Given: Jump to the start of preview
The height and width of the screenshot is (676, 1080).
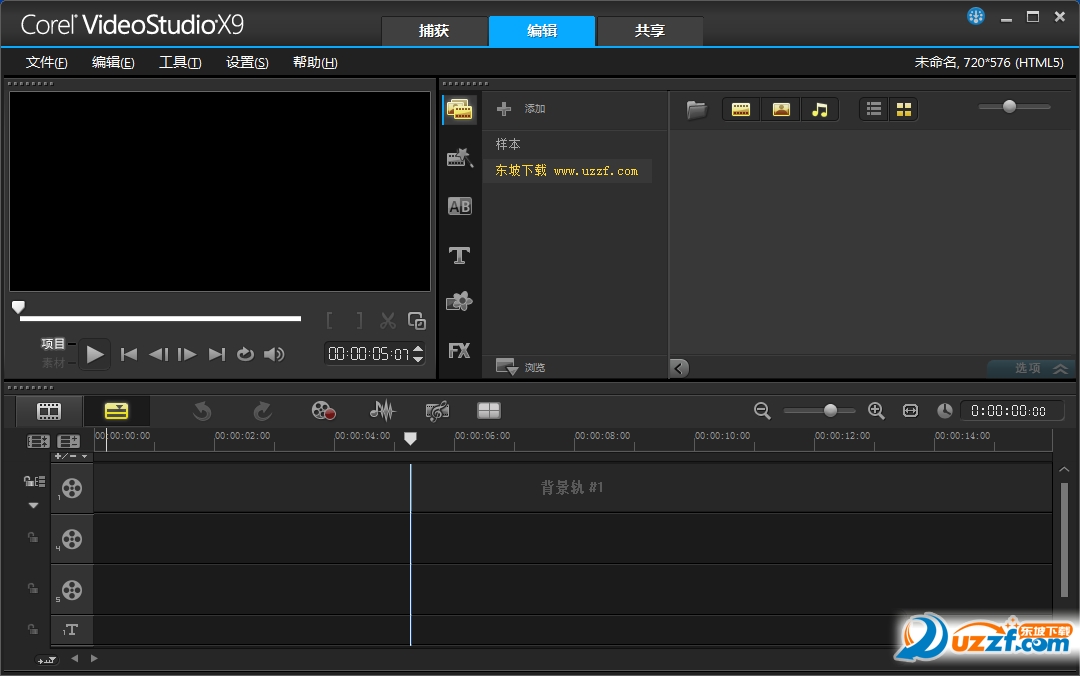Looking at the screenshot, I should coord(129,354).
